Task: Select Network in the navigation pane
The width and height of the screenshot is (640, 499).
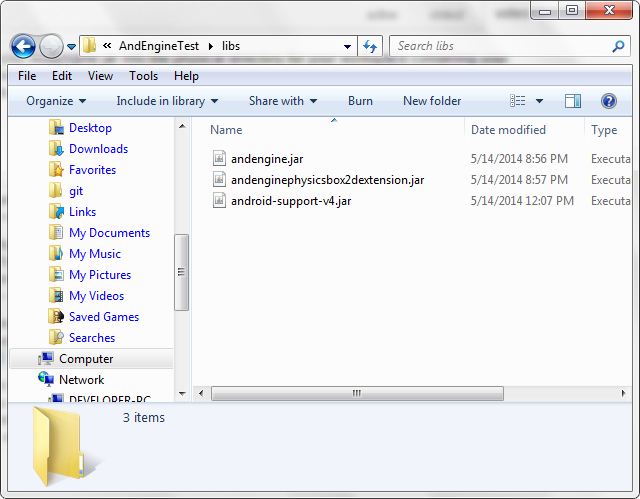Action: click(x=82, y=380)
